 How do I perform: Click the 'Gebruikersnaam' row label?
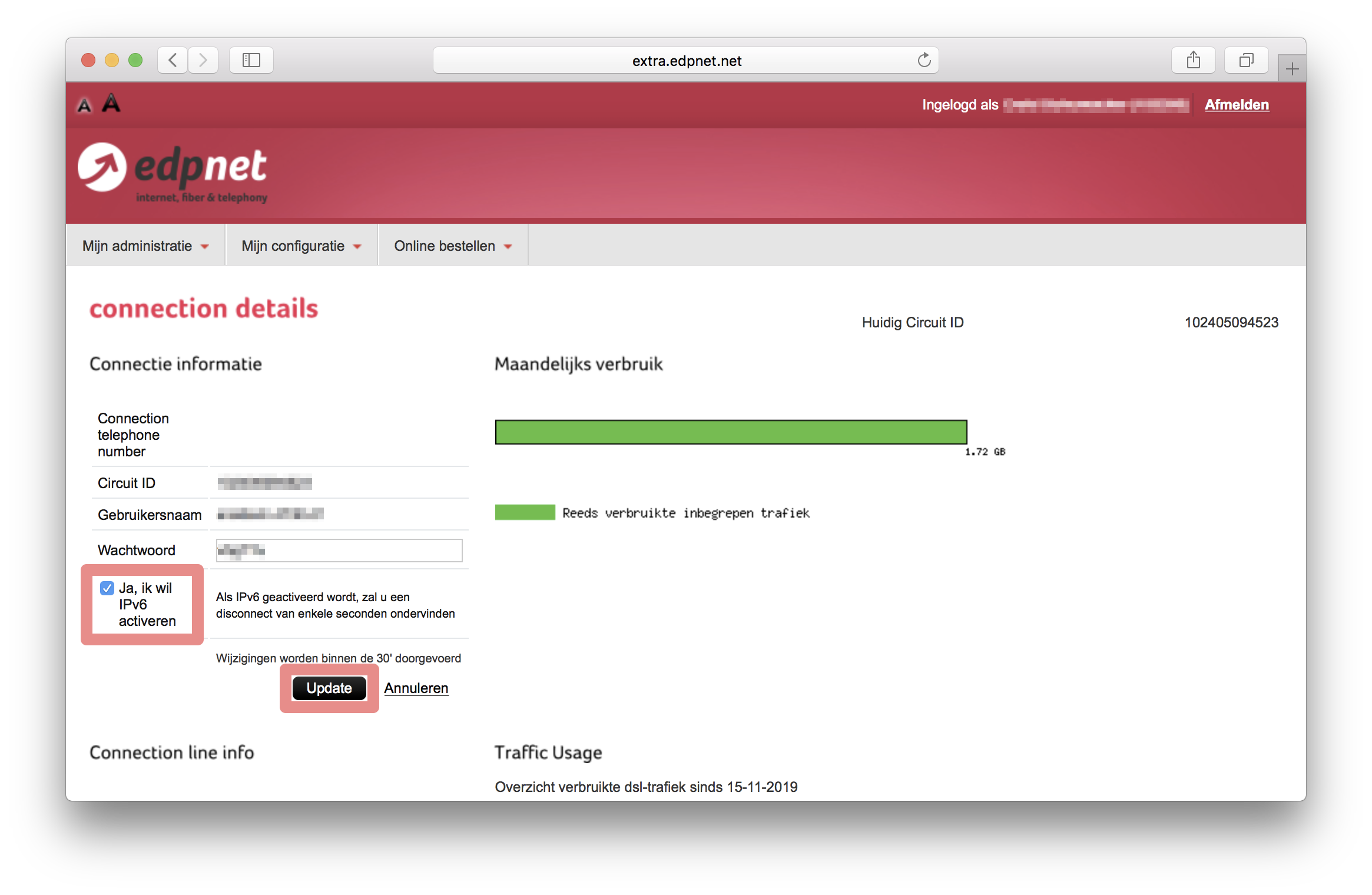coord(150,515)
